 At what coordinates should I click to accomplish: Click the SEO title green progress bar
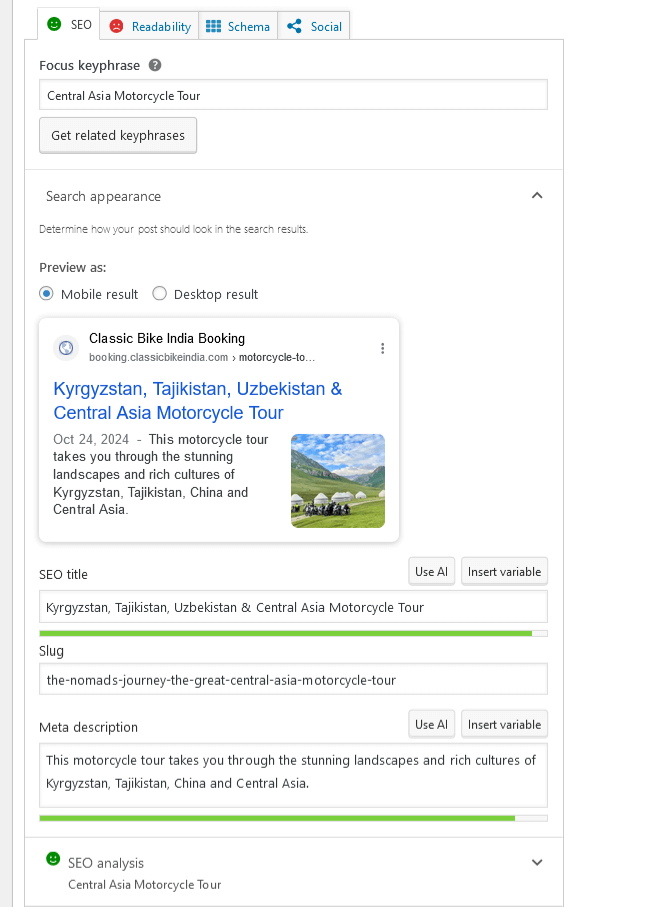(285, 633)
